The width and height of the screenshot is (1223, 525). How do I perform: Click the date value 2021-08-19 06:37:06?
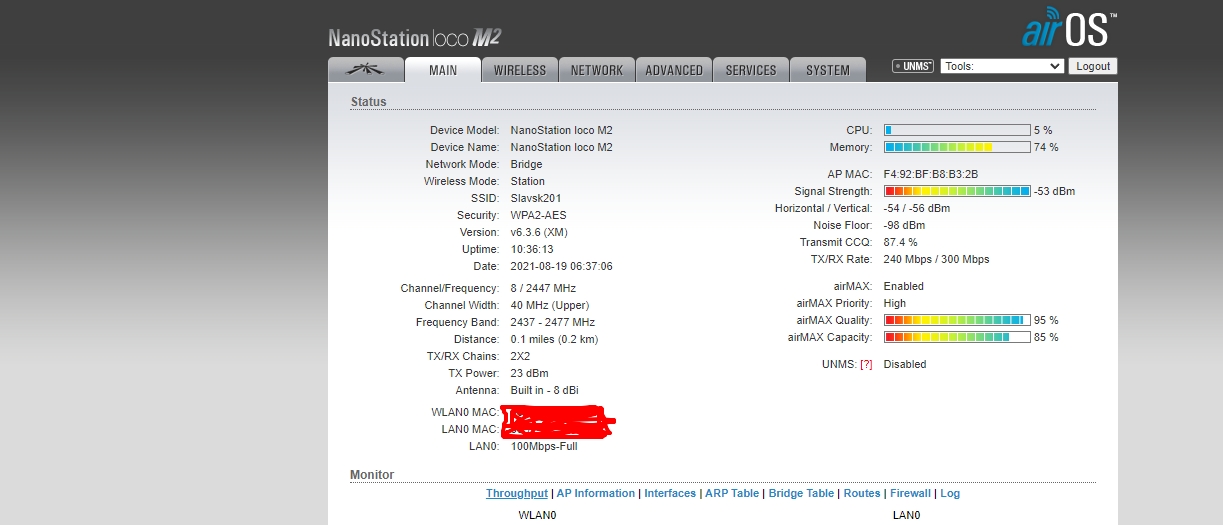(562, 266)
